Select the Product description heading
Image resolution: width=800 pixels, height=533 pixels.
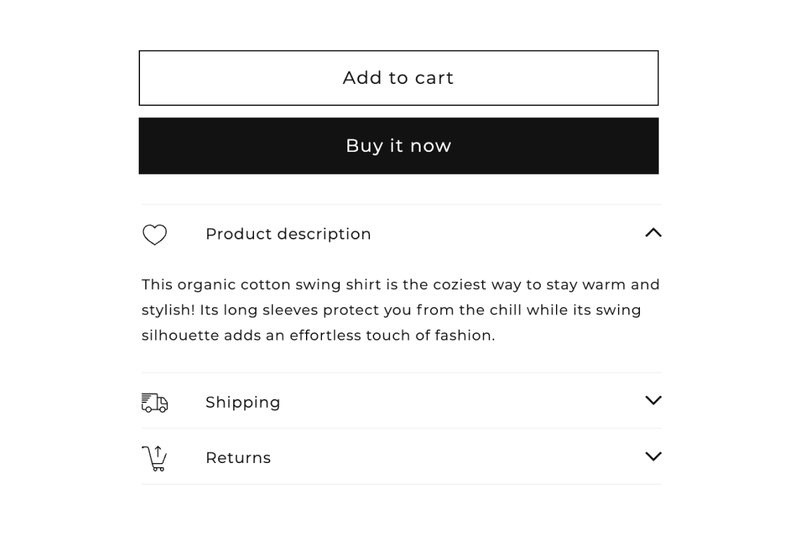coord(288,234)
